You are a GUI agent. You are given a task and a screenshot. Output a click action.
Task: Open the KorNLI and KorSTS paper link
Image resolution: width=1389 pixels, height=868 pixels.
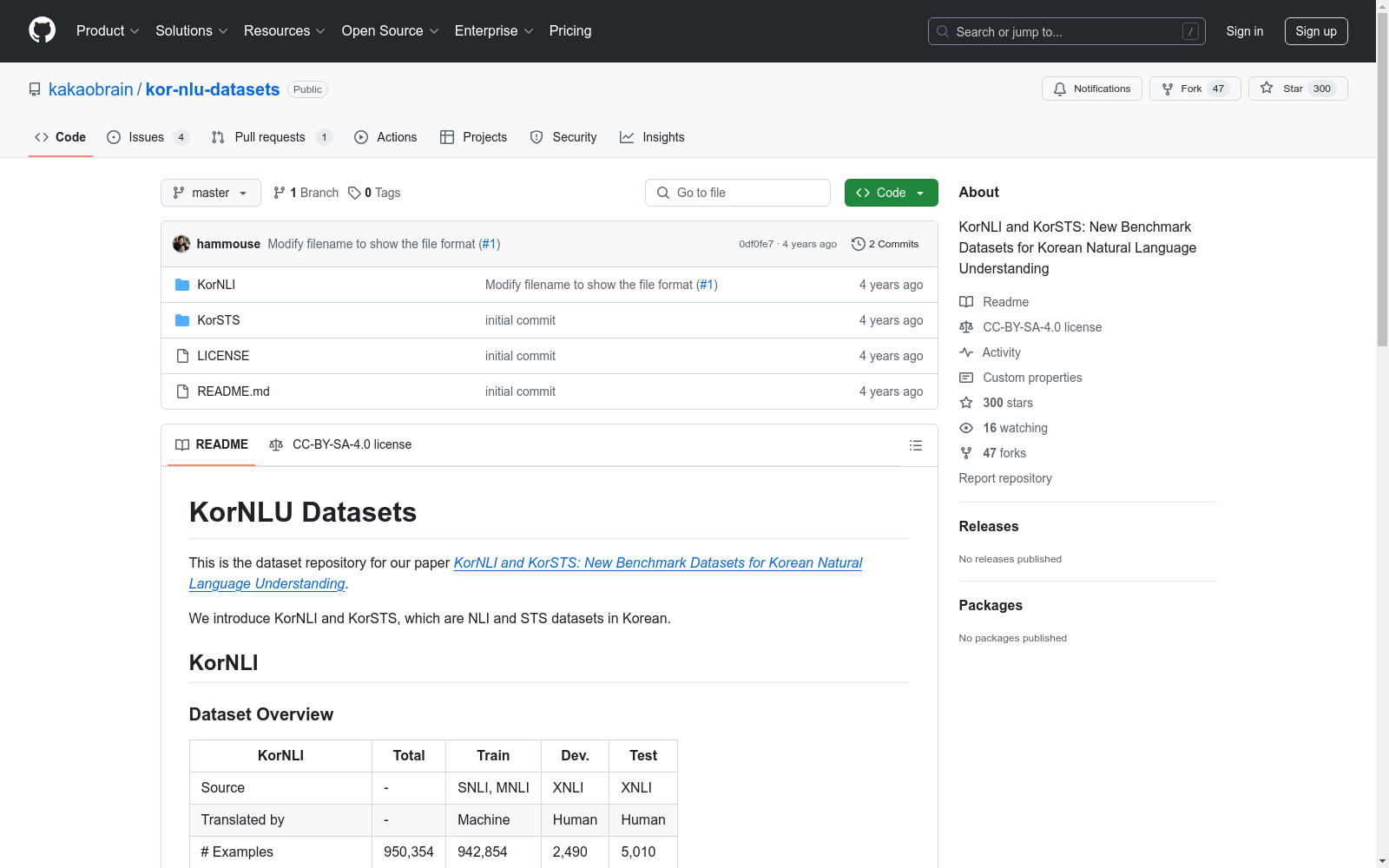(x=526, y=573)
